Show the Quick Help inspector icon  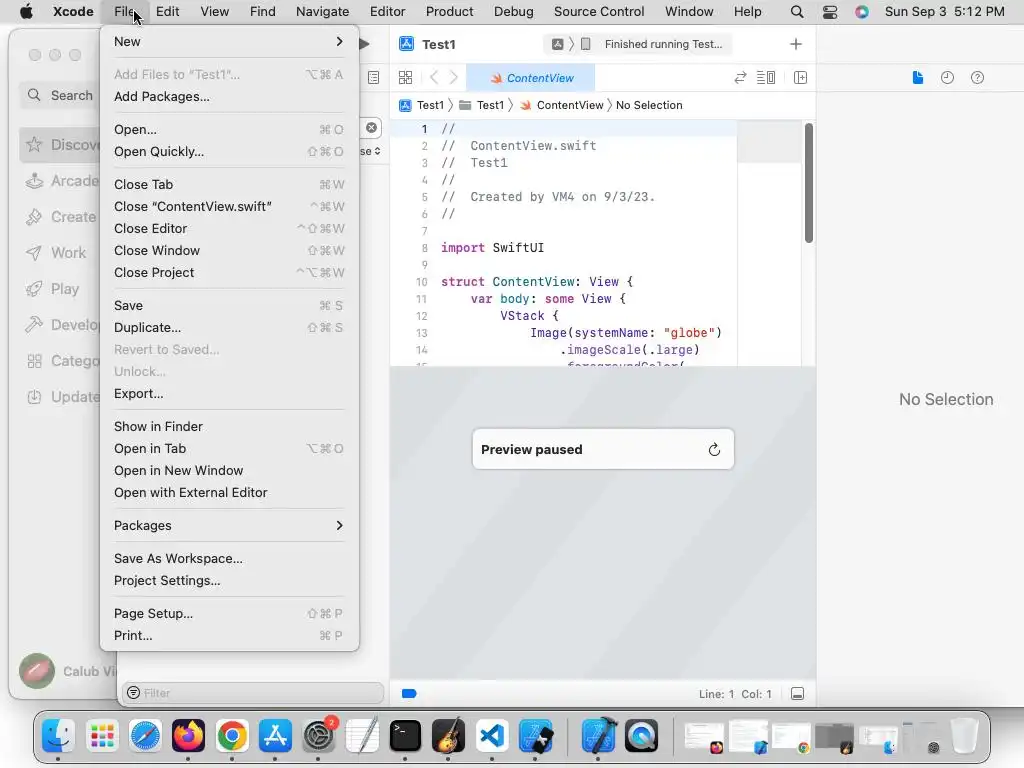pyautogui.click(x=977, y=78)
